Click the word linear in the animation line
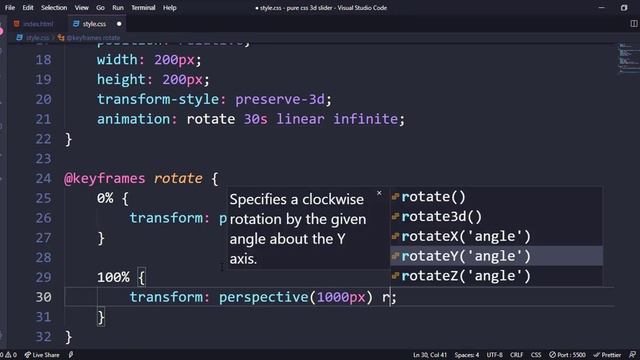Screen dimensions: 640x360 300,119
